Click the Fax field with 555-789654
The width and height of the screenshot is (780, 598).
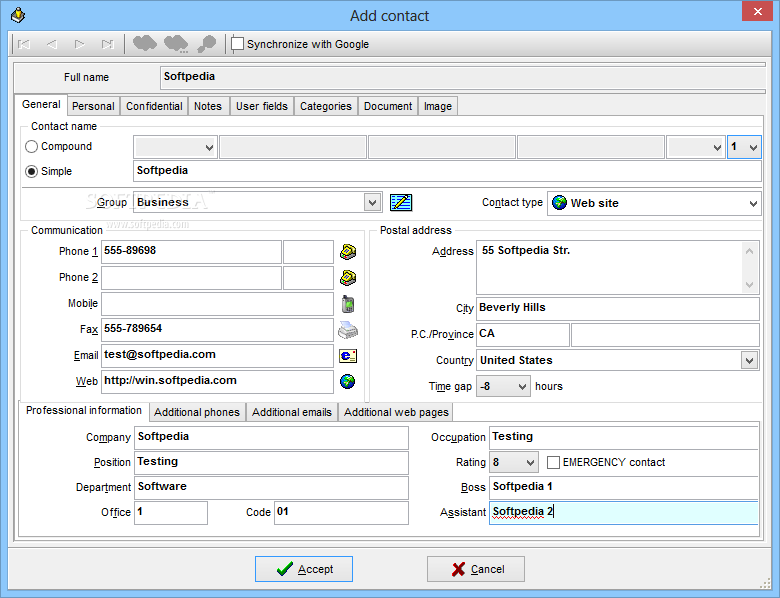[217, 329]
